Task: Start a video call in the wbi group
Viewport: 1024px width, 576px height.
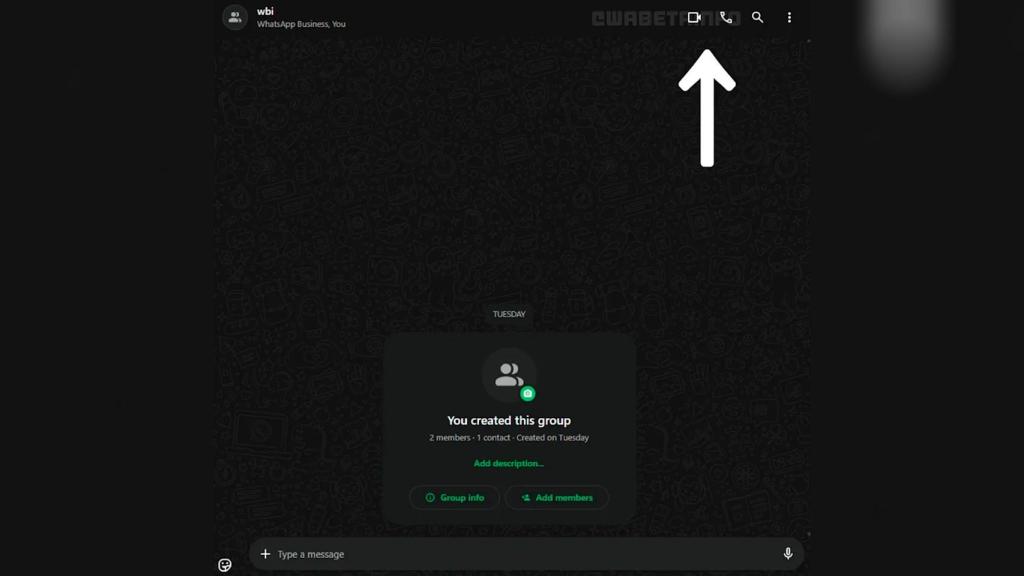Action: (x=694, y=18)
